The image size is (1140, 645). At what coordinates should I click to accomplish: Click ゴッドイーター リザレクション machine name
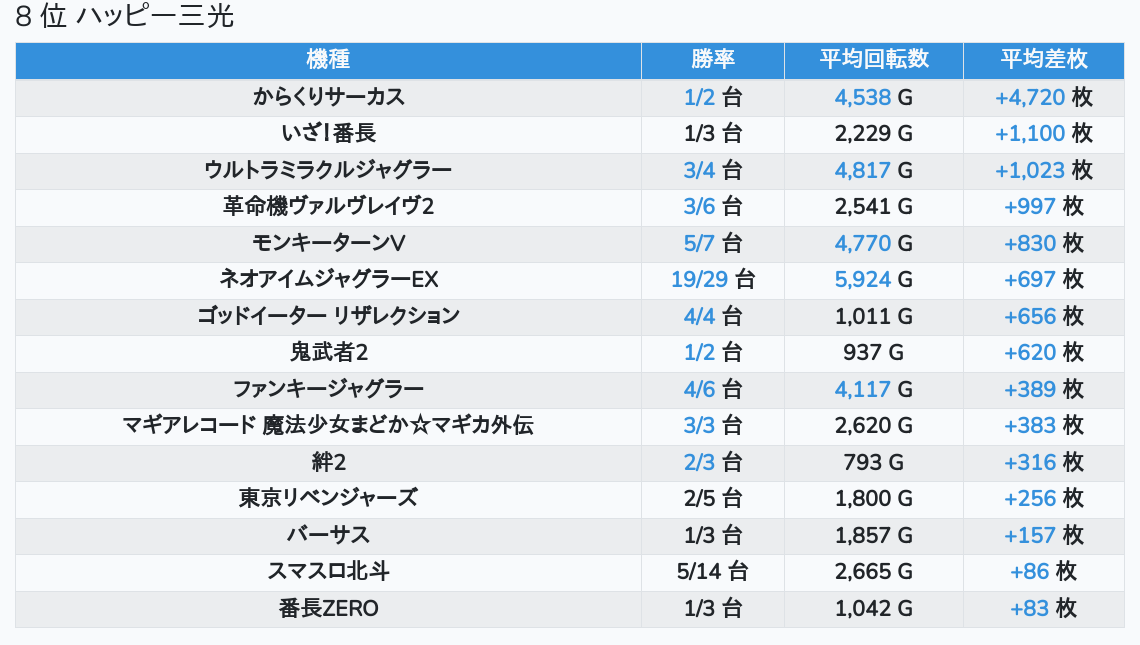point(328,316)
